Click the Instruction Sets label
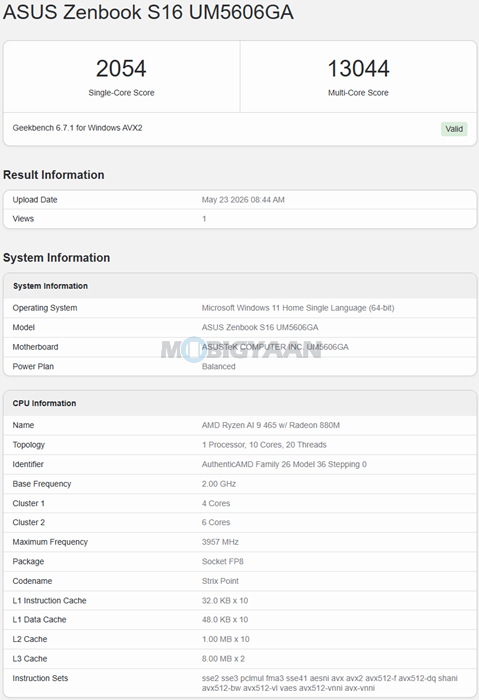The width and height of the screenshot is (479, 700). point(40,679)
